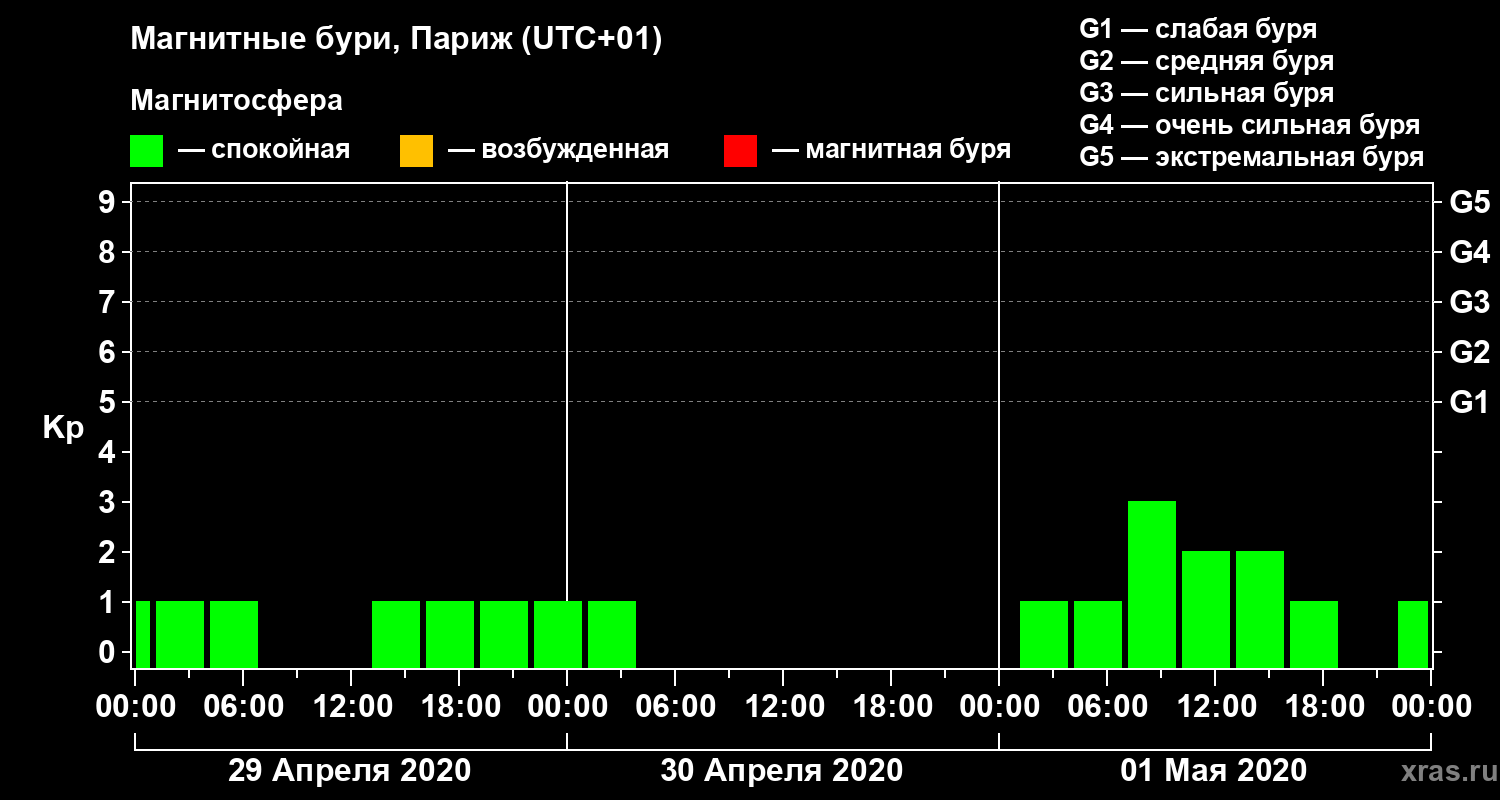Click 'G3 — сильная буря' legend line
This screenshot has width=1500, height=800.
click(1206, 93)
